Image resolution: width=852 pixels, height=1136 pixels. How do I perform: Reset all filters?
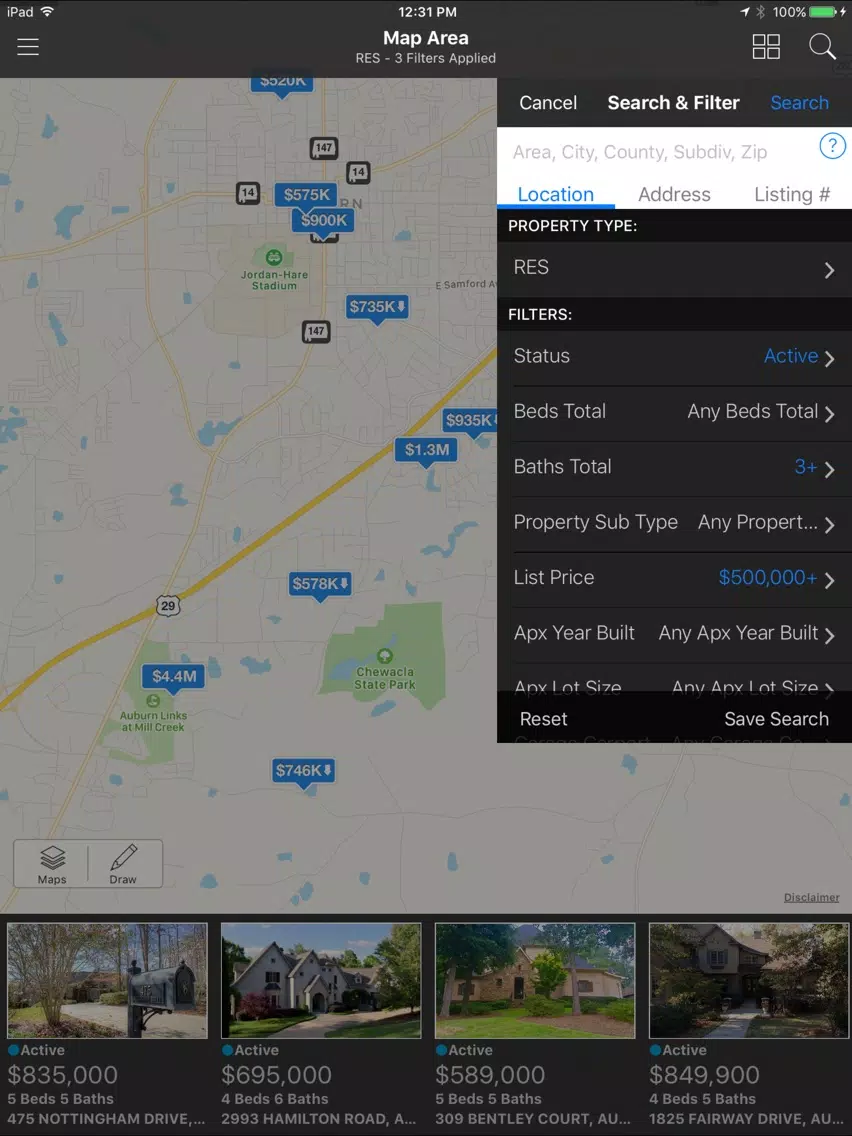pos(543,719)
